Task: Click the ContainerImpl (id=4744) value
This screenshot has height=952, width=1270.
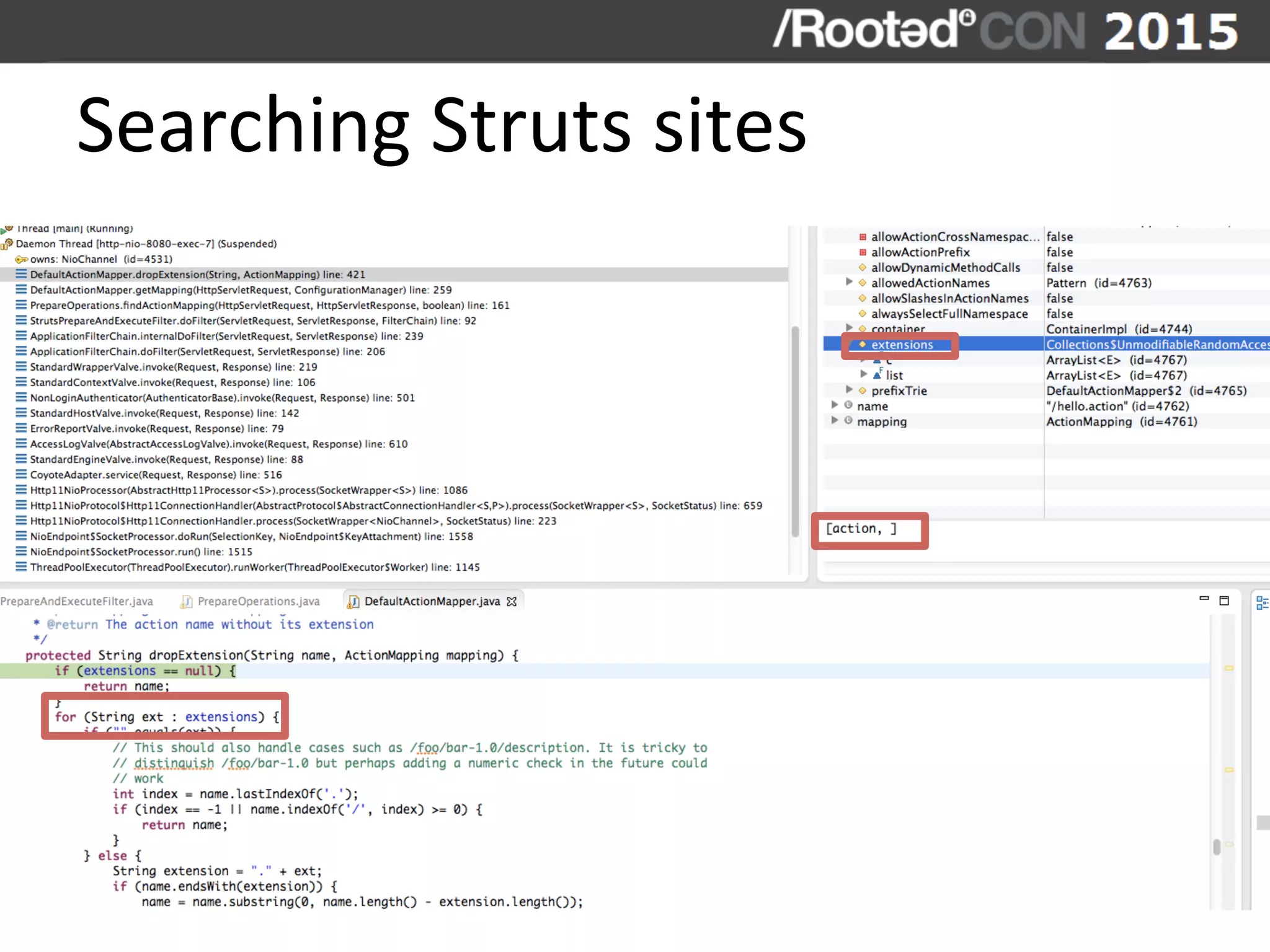Action: [1119, 329]
